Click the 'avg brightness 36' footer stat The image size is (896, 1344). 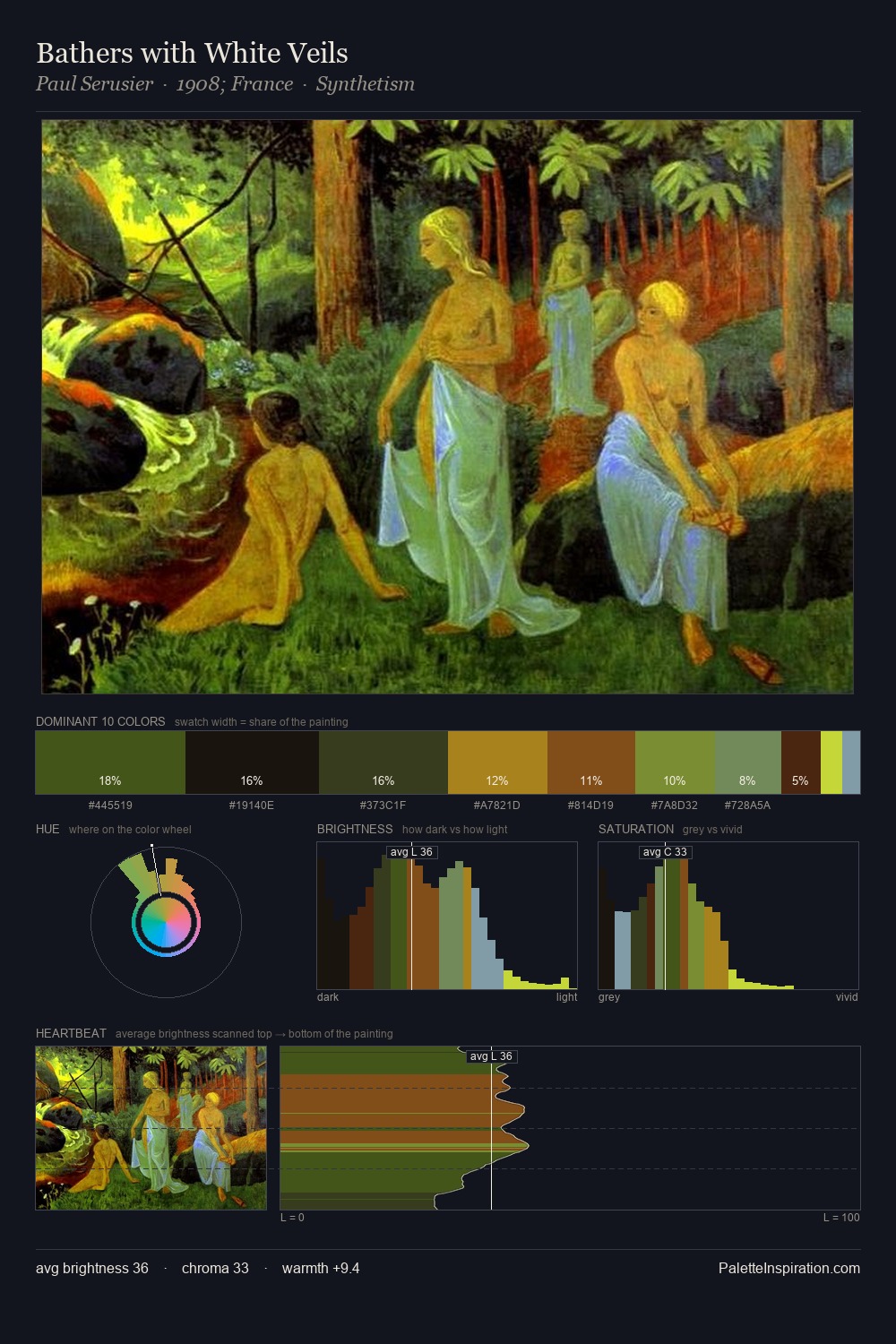coord(92,1268)
